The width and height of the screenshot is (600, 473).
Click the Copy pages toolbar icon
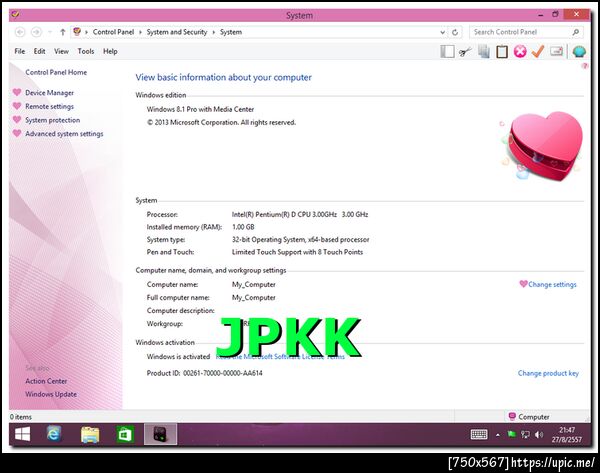(484, 52)
